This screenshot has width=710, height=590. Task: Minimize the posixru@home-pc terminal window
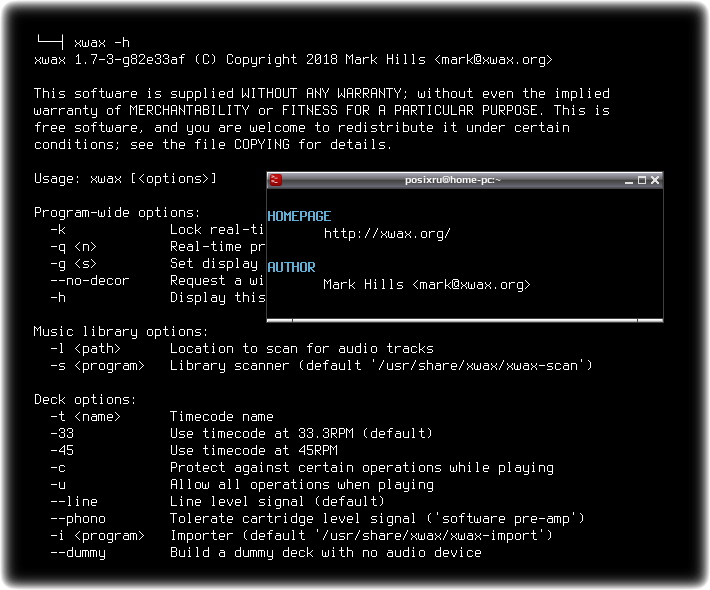pyautogui.click(x=628, y=181)
